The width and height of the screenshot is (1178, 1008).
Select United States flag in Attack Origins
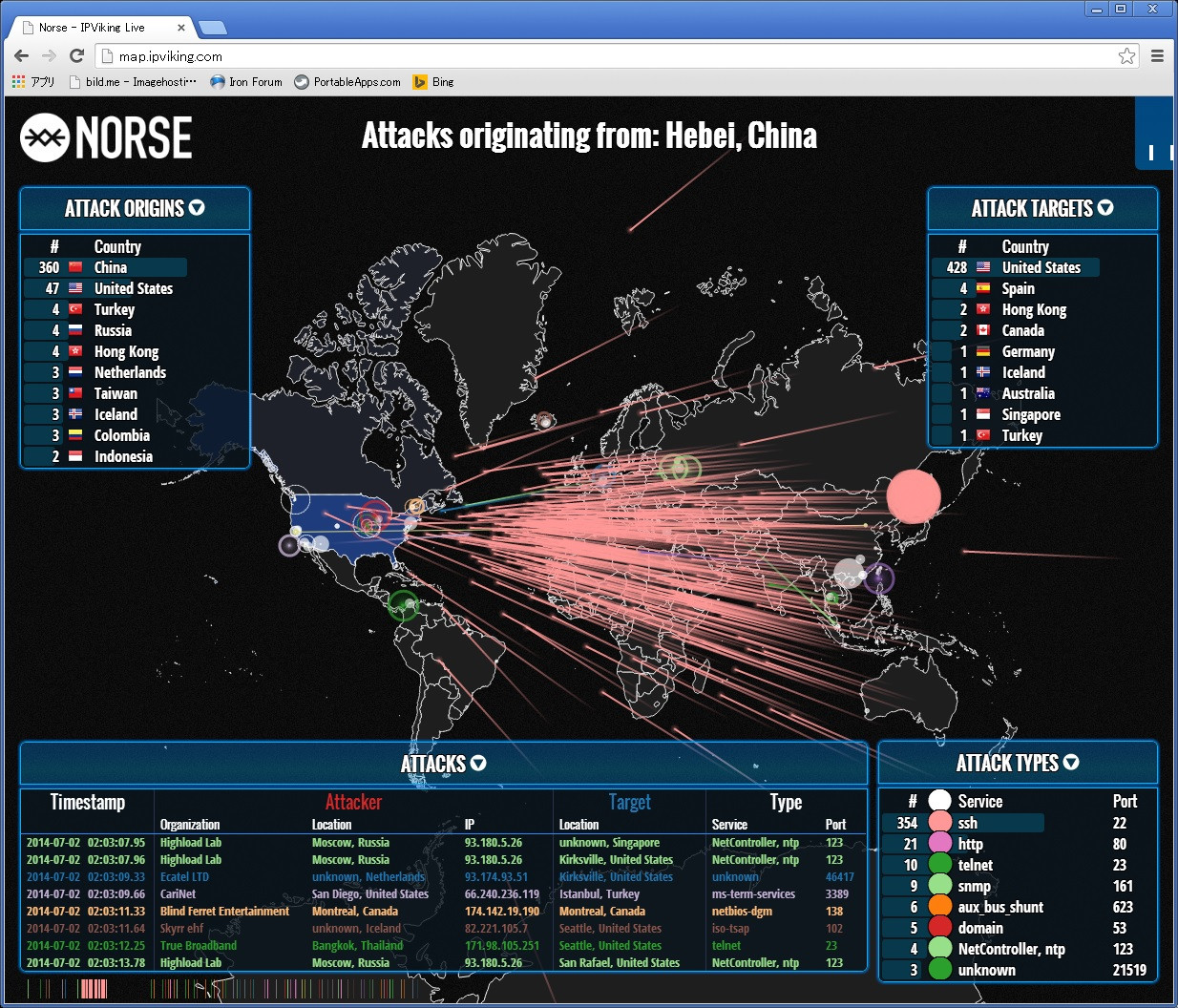tap(75, 288)
